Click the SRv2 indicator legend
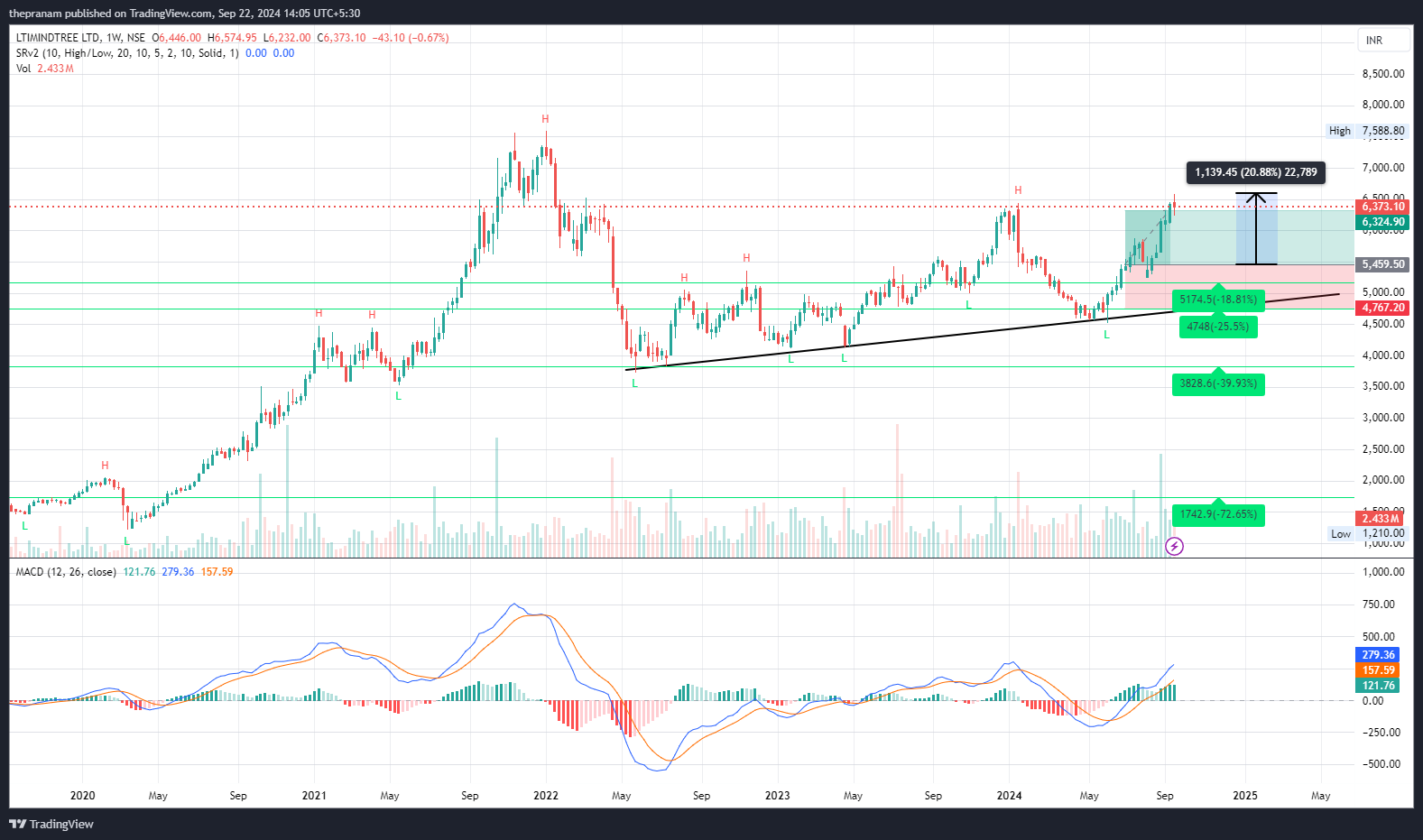Image resolution: width=1423 pixels, height=840 pixels. point(154,53)
